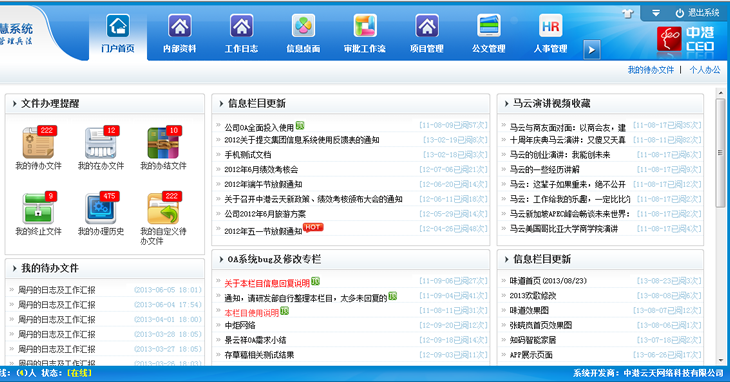Open 人事管理 HR icon
Image resolution: width=730 pixels, height=382 pixels.
click(550, 26)
